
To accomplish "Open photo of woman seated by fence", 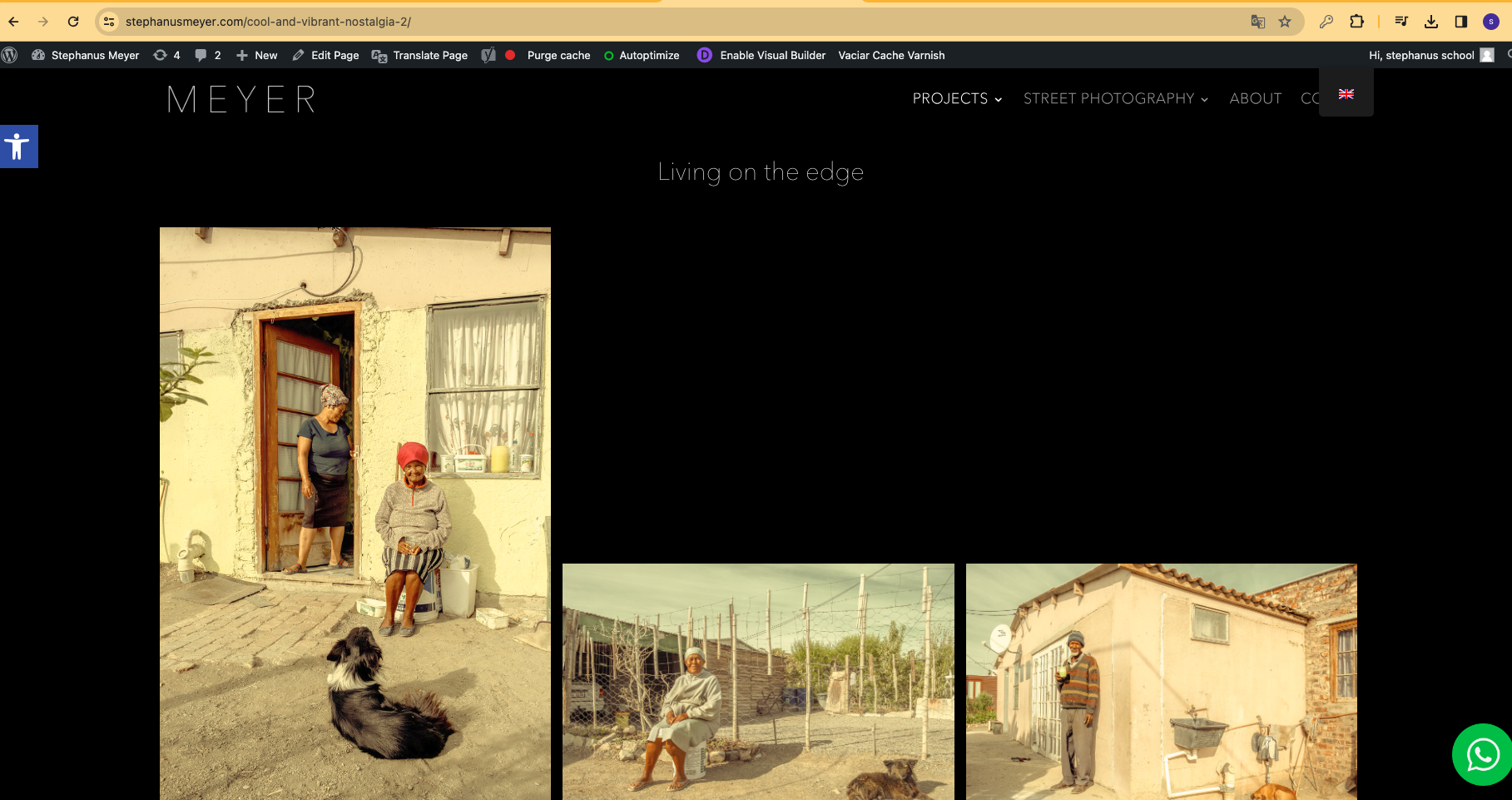I will click(758, 682).
